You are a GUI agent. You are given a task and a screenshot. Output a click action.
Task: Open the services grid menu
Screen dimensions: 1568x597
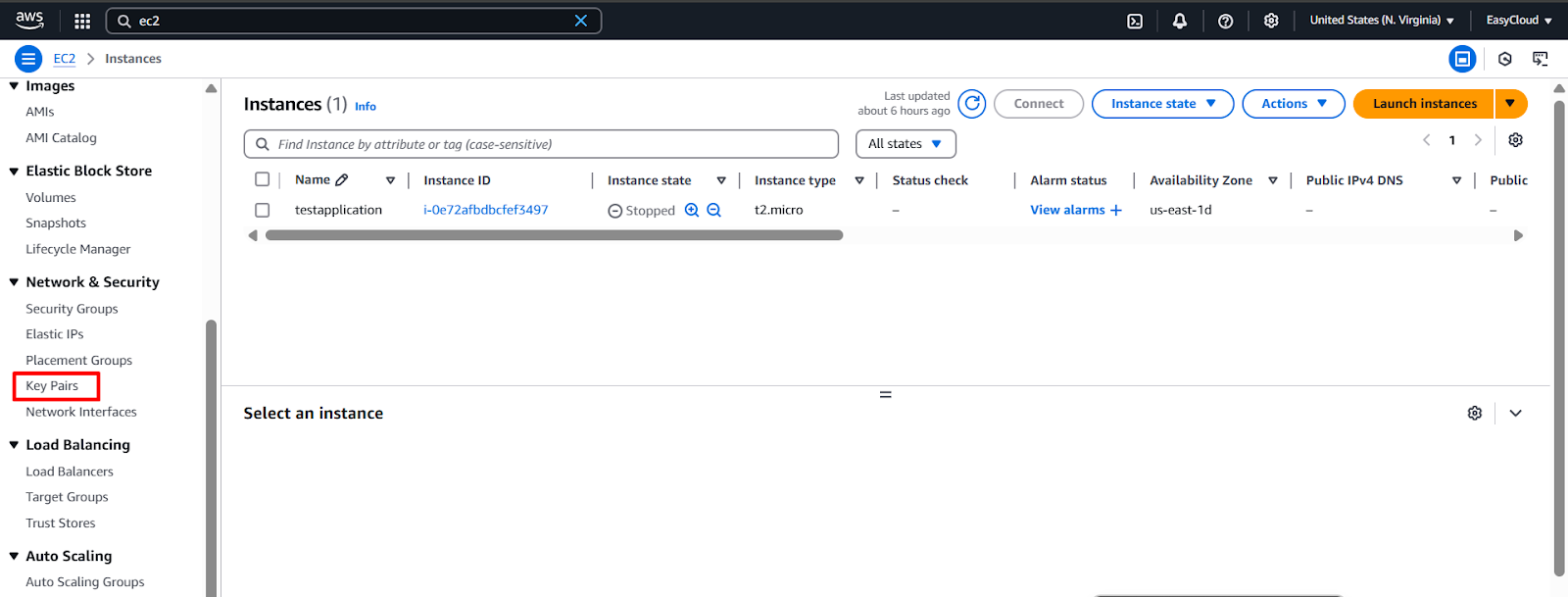(82, 21)
